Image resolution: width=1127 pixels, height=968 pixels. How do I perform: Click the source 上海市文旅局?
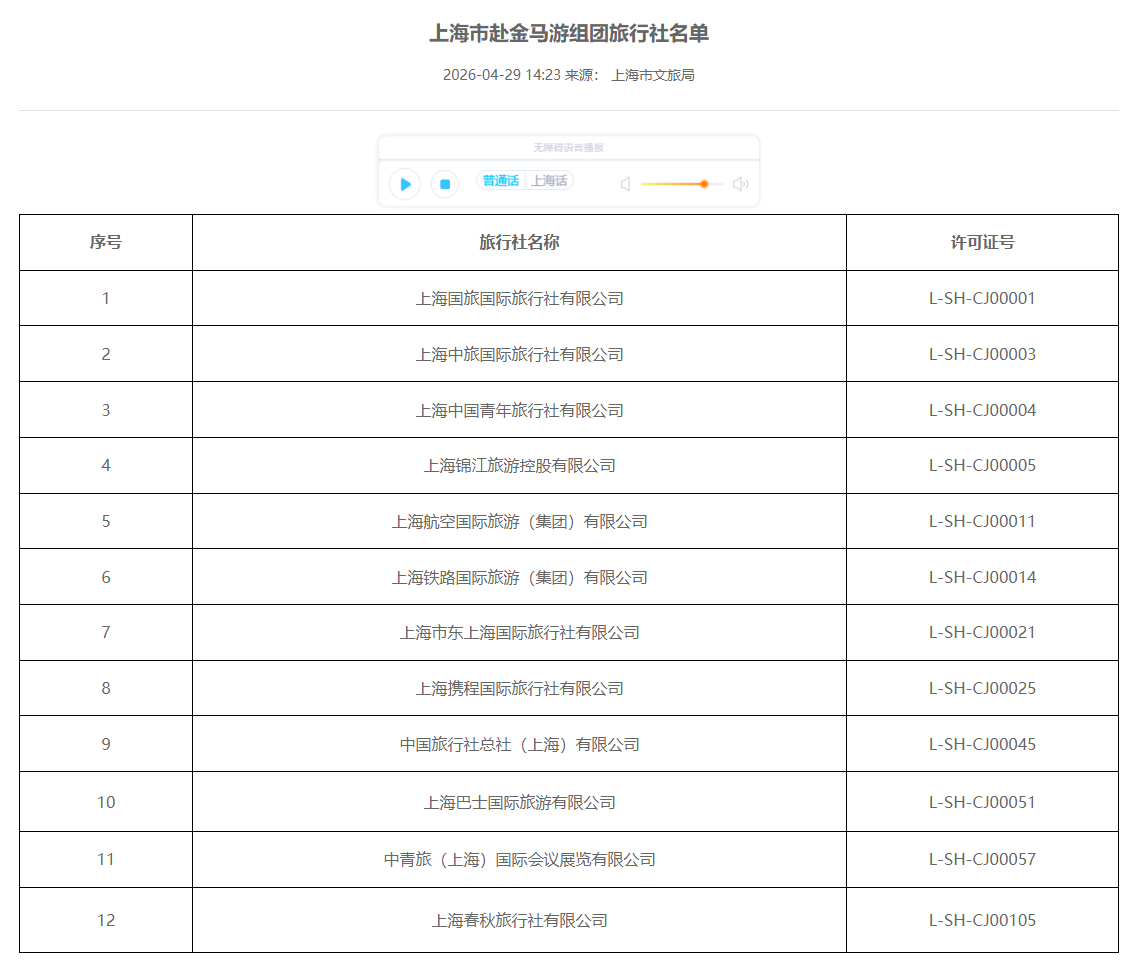(653, 75)
